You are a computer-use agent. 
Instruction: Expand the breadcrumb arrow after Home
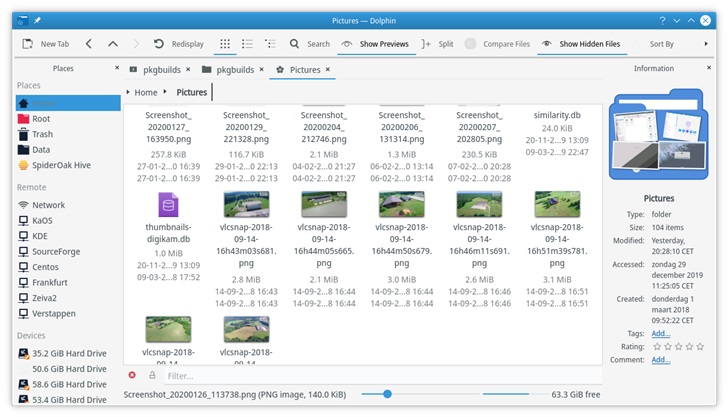[165, 92]
